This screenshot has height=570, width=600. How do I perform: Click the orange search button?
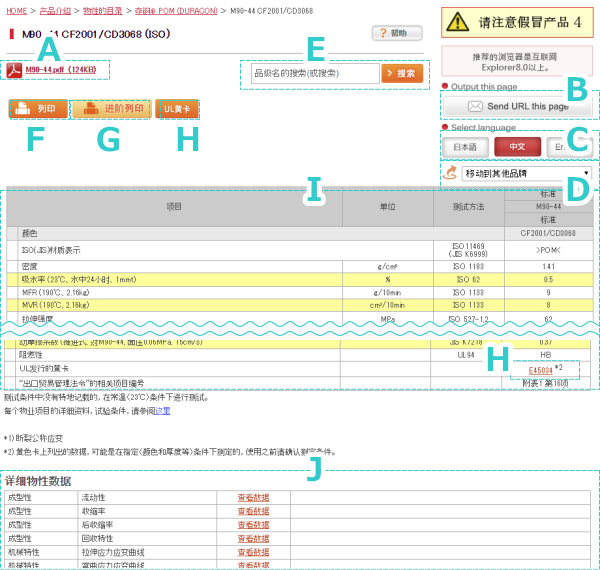click(402, 73)
